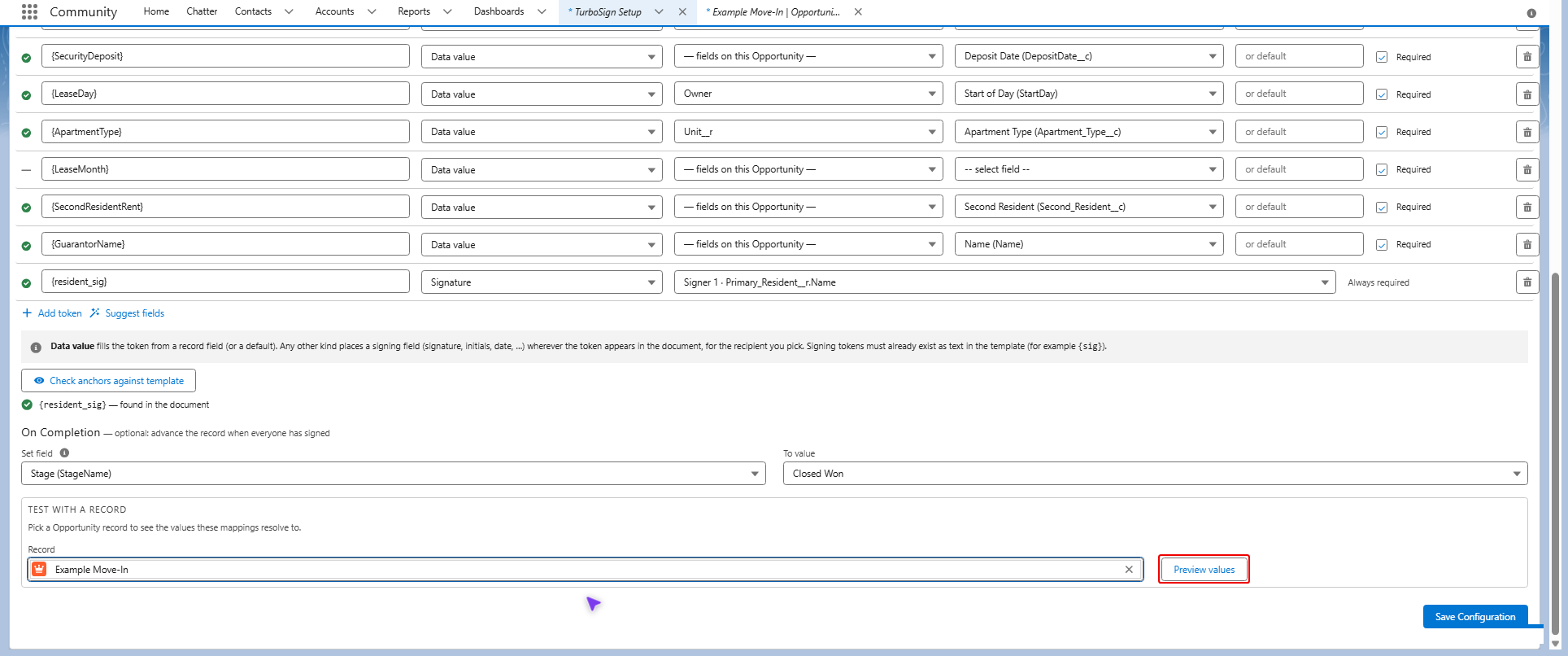Click the Add token link
This screenshot has height=656, width=1568.
52,313
